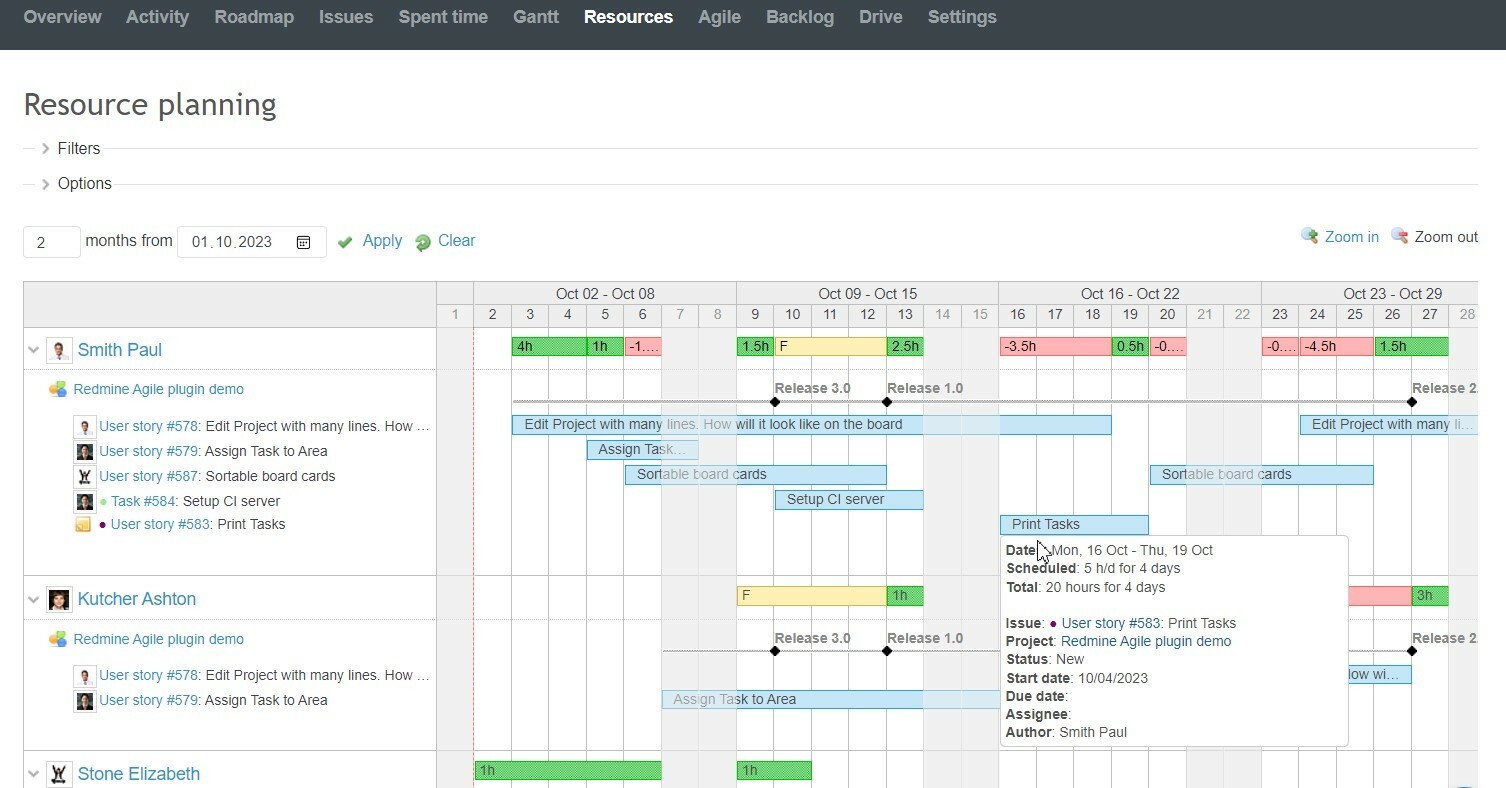Click Smith Paul's avatar icon
Image resolution: width=1506 pixels, height=788 pixels.
[59, 349]
